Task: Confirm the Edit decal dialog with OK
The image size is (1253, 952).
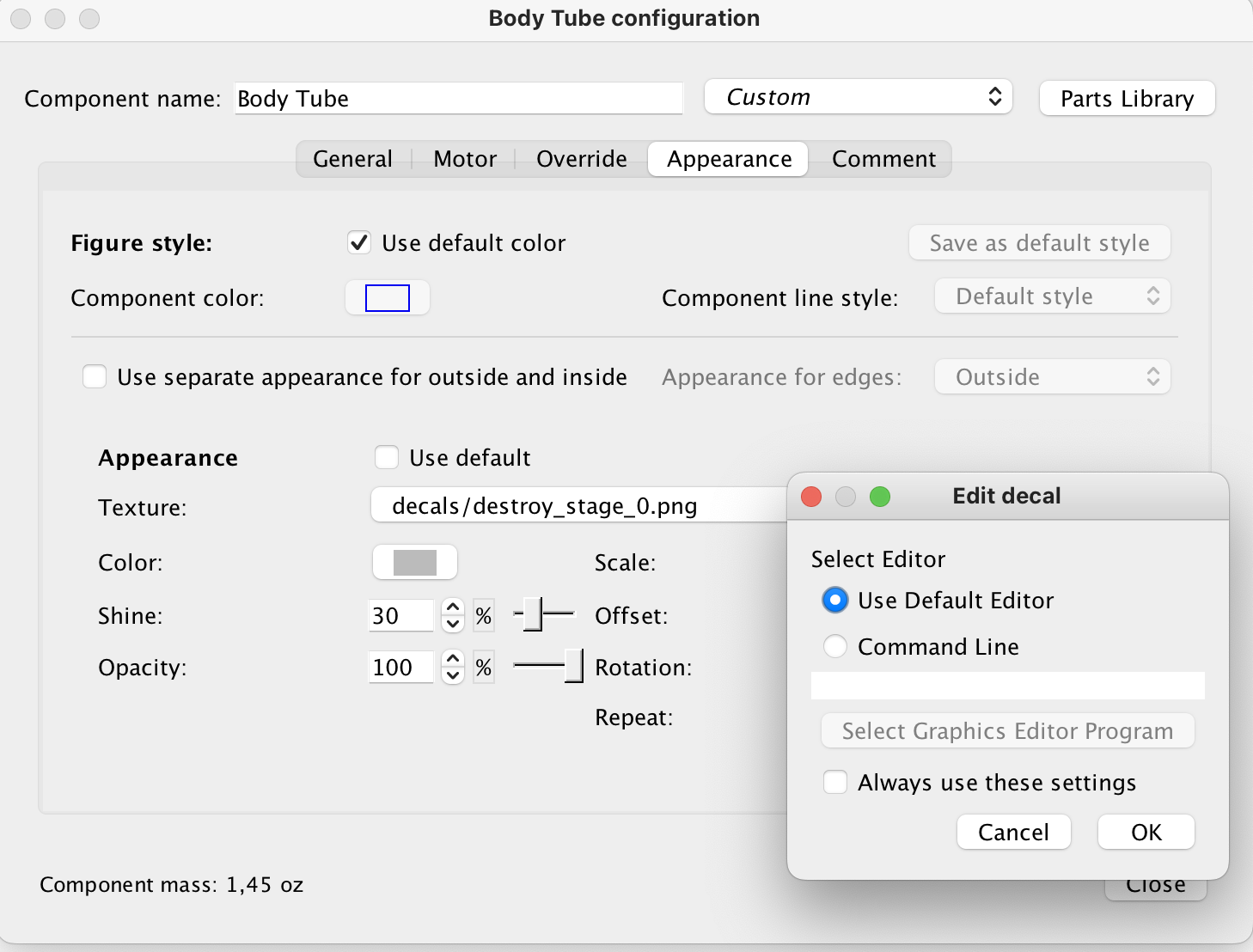Action: [1146, 832]
